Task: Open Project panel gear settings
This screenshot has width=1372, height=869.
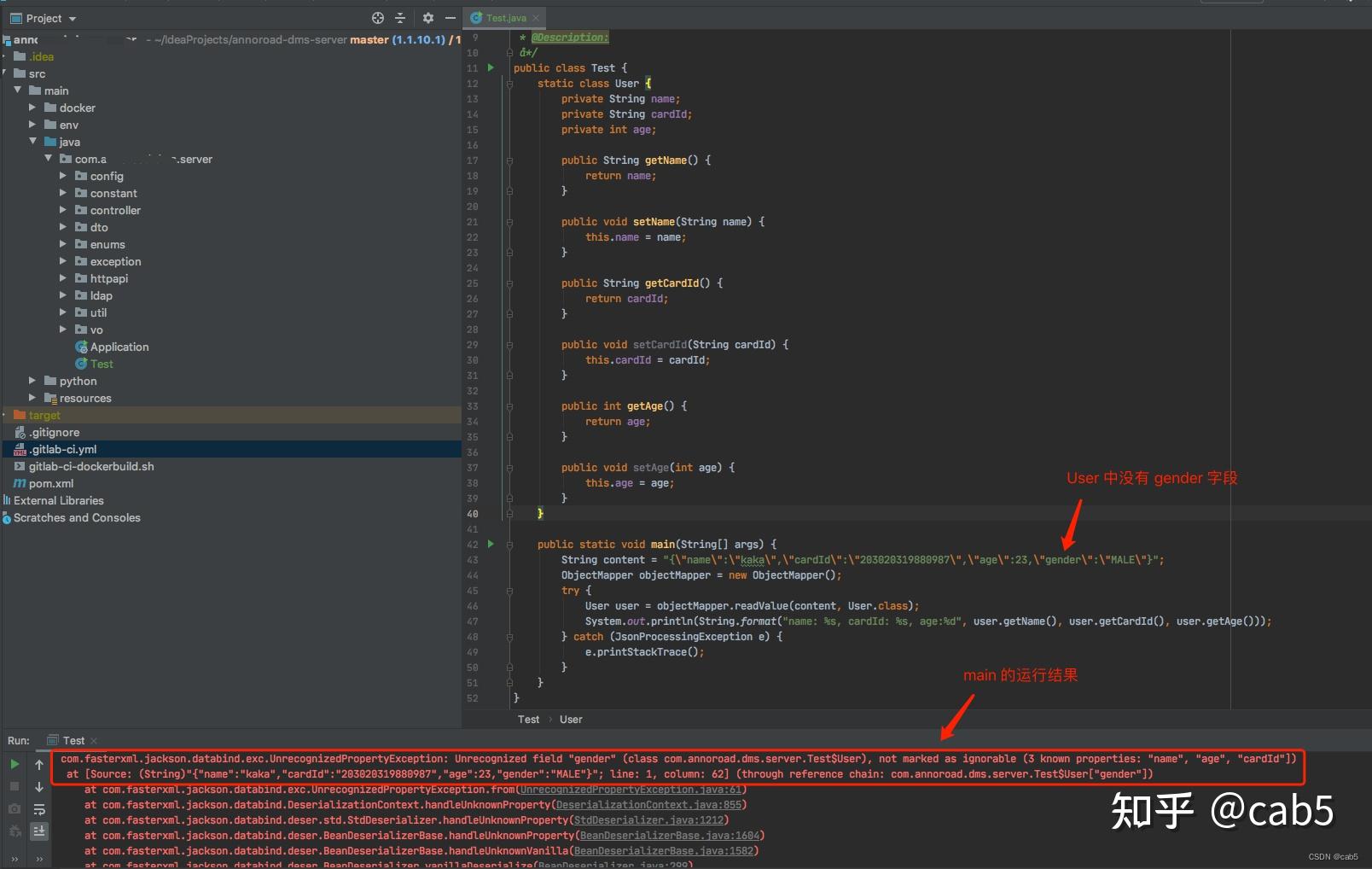Action: (428, 18)
